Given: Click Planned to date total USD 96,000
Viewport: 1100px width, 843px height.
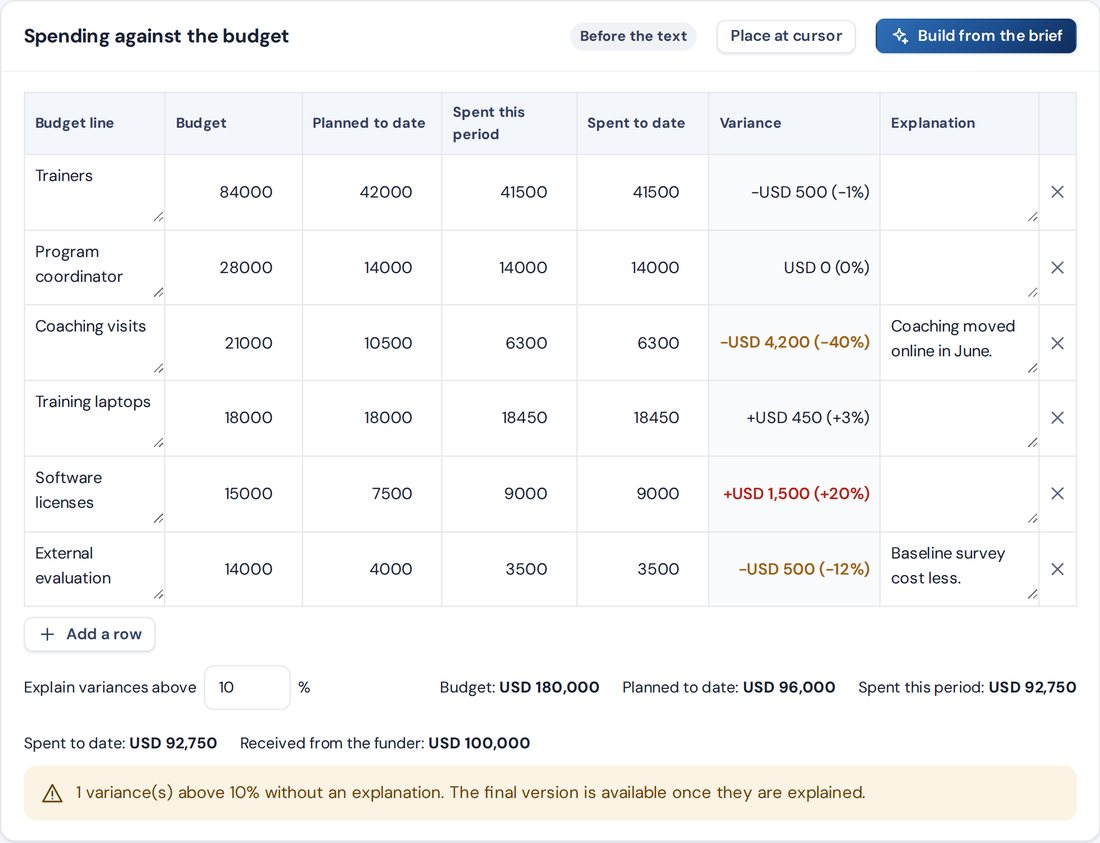Looking at the screenshot, I should point(728,687).
